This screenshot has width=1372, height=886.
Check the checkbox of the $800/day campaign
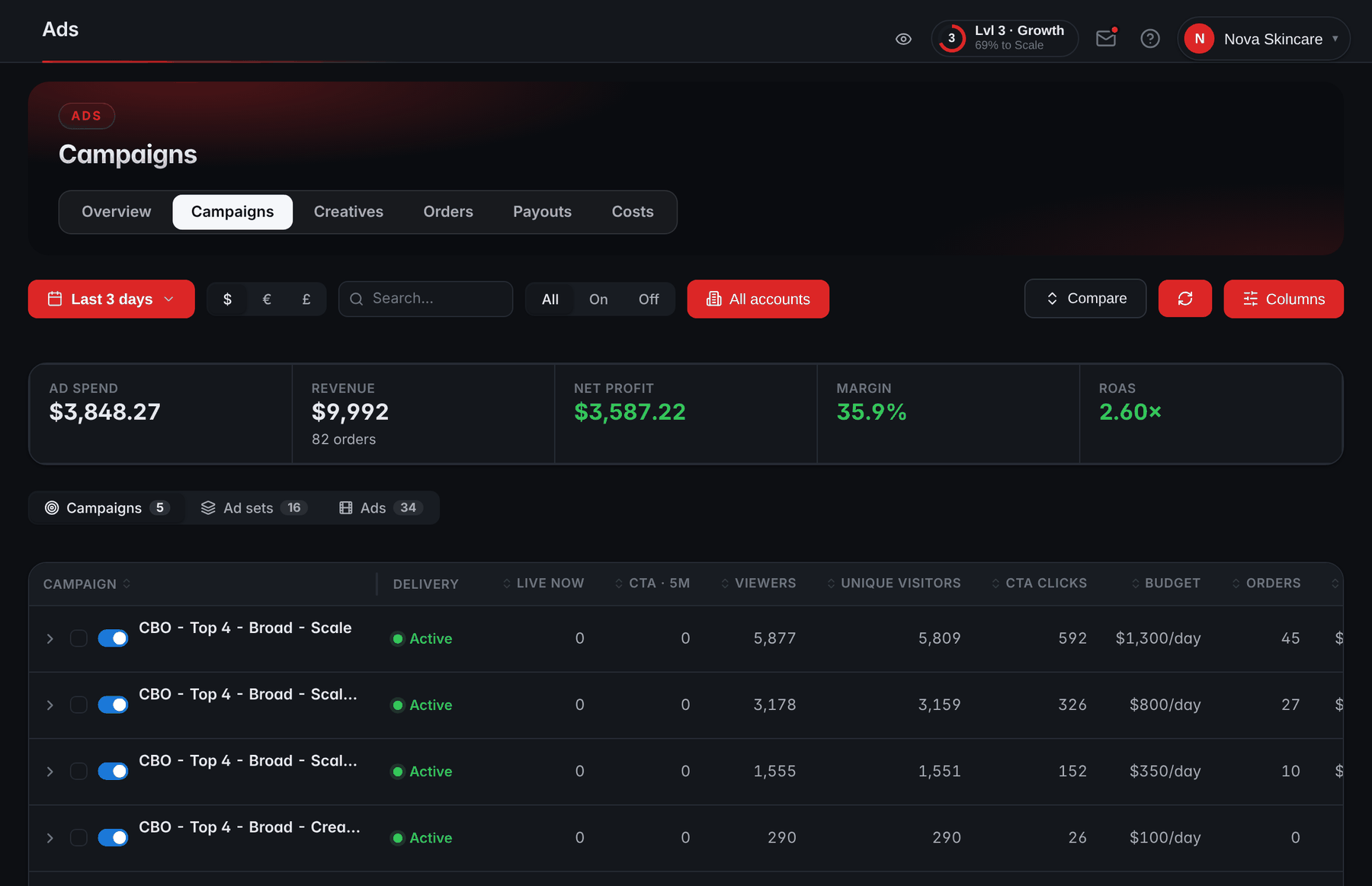(79, 705)
